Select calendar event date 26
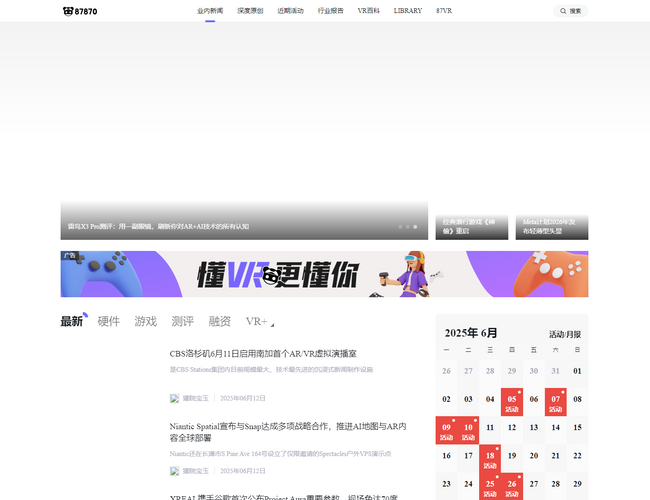The image size is (650, 500). click(512, 487)
